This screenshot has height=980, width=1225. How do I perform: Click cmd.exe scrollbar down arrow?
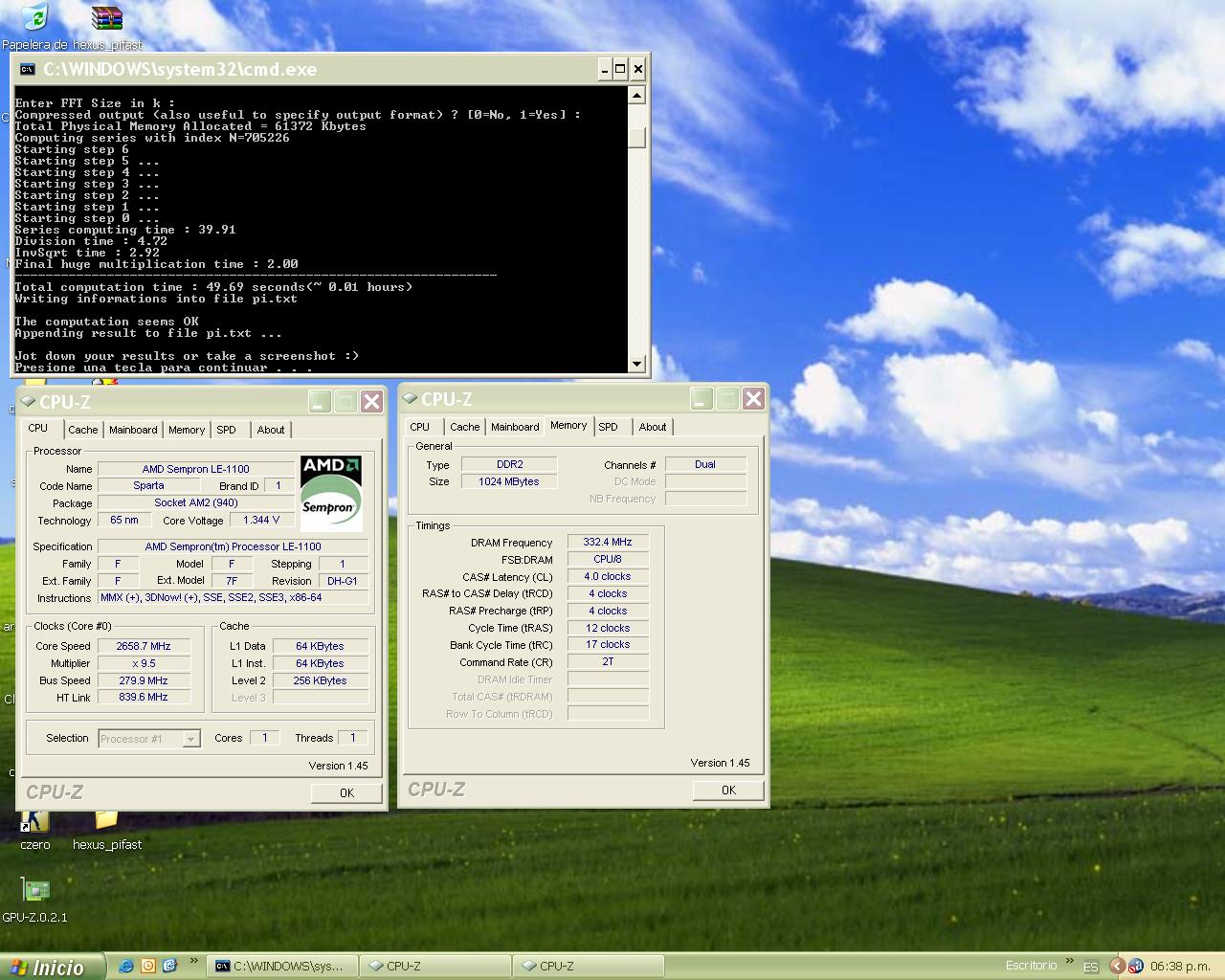click(x=637, y=364)
